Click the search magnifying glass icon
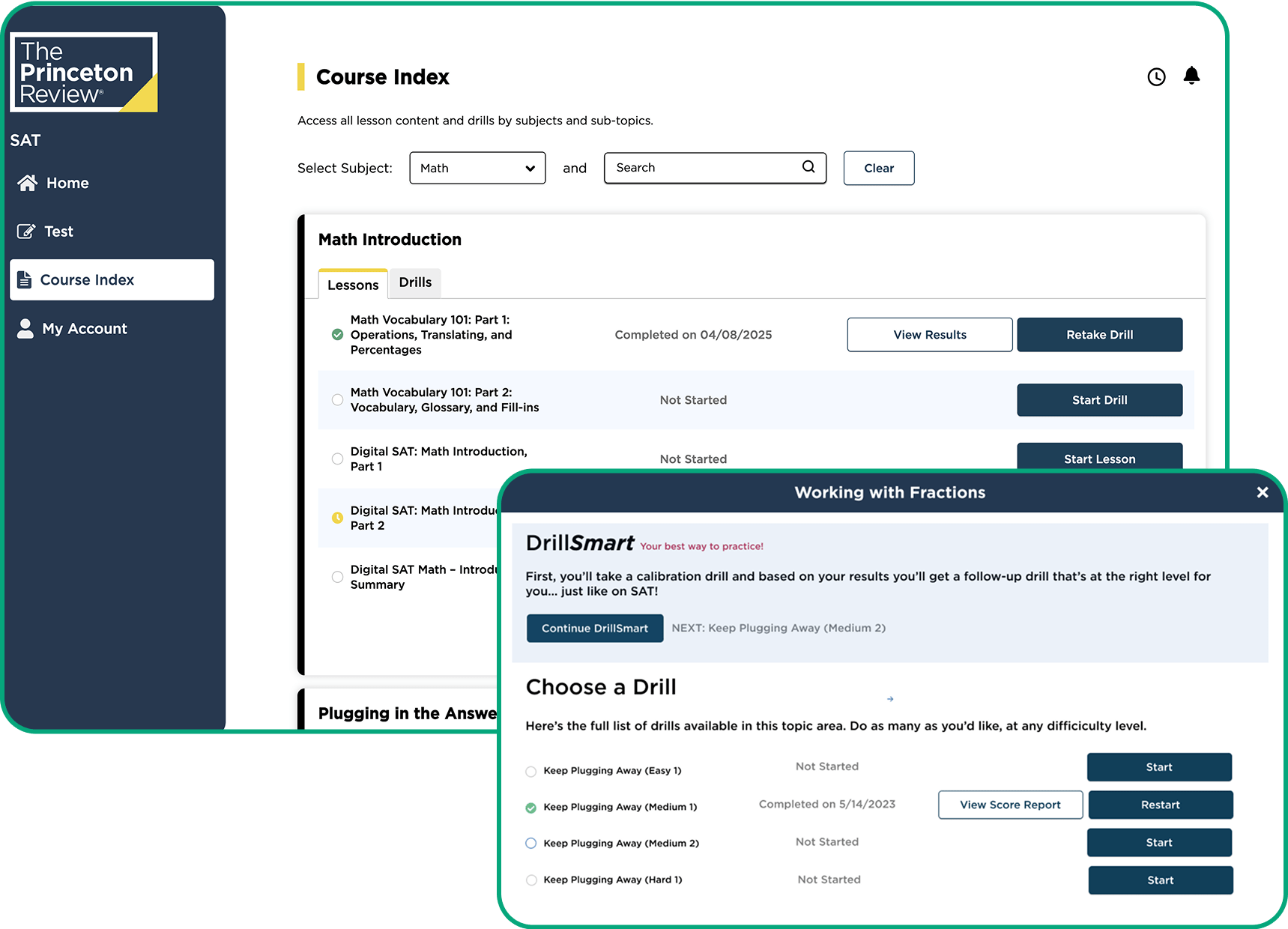1288x929 pixels. click(x=808, y=167)
